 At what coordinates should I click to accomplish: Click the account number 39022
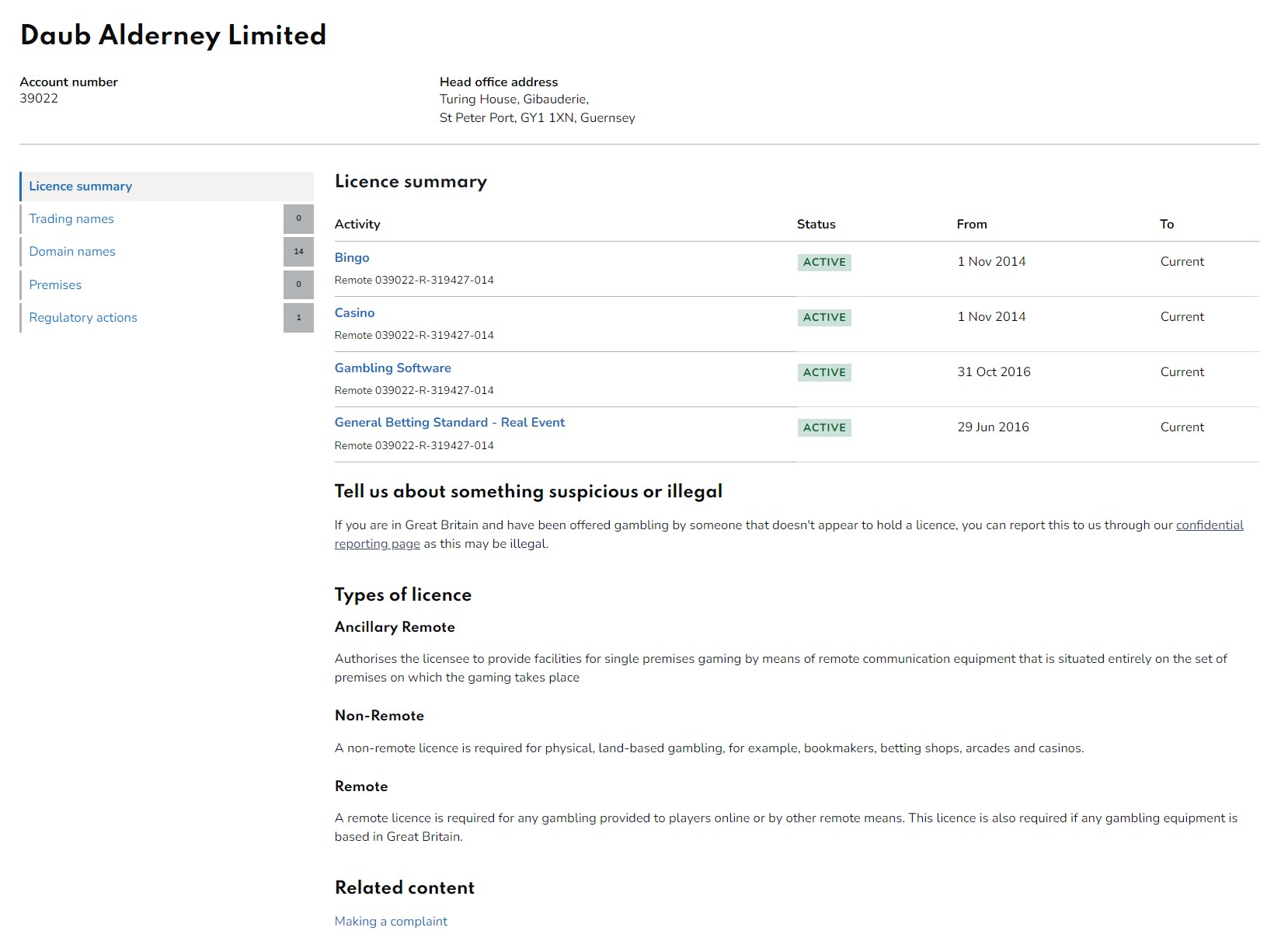39,99
